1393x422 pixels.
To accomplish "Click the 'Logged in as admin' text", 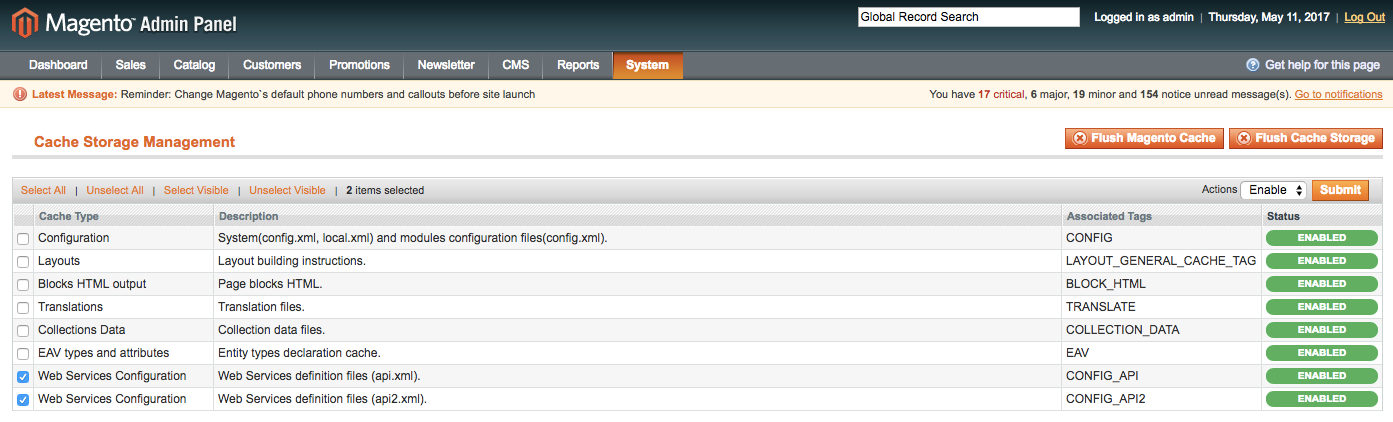I will click(1146, 17).
